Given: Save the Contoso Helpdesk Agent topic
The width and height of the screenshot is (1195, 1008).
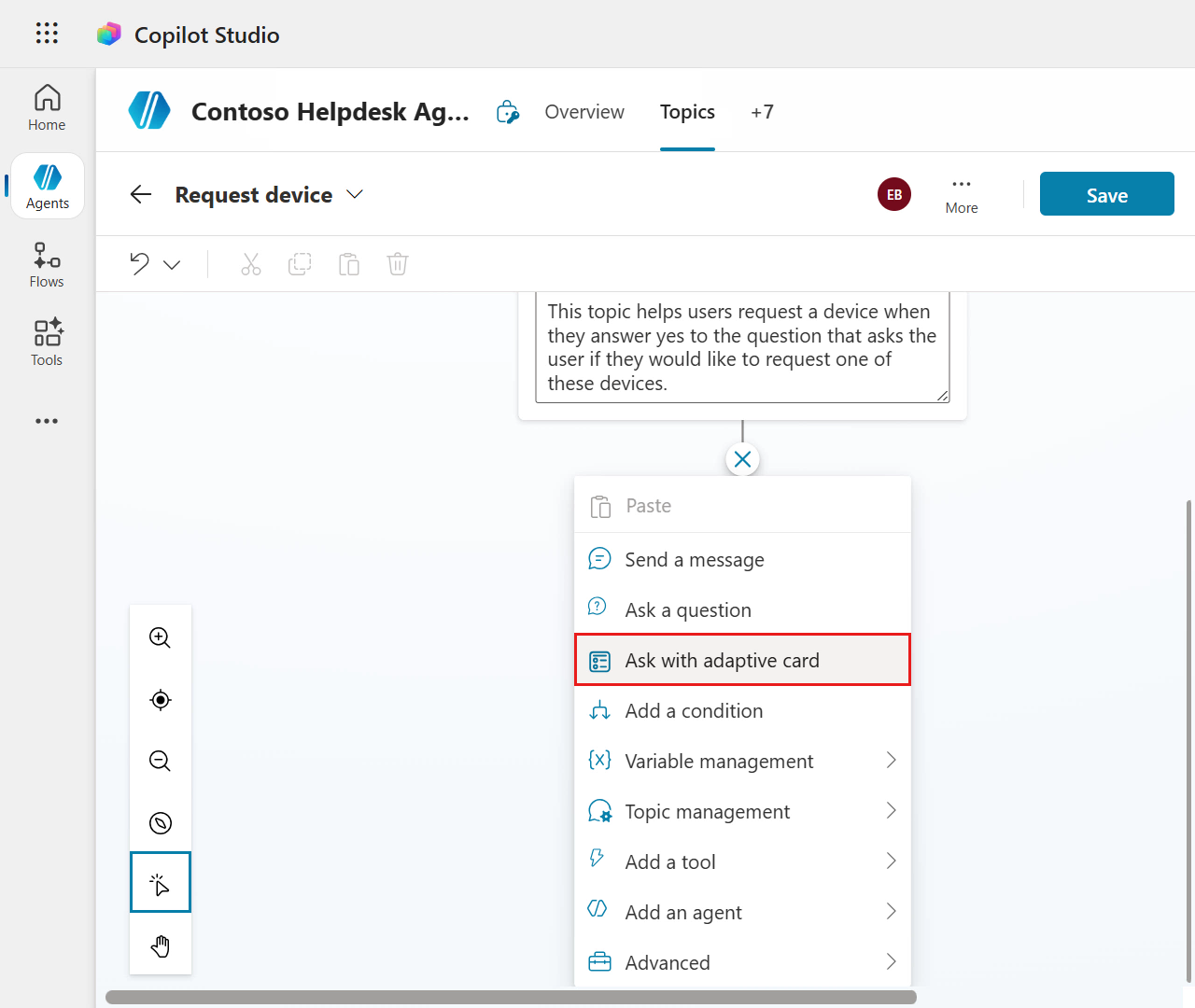Looking at the screenshot, I should (x=1106, y=193).
